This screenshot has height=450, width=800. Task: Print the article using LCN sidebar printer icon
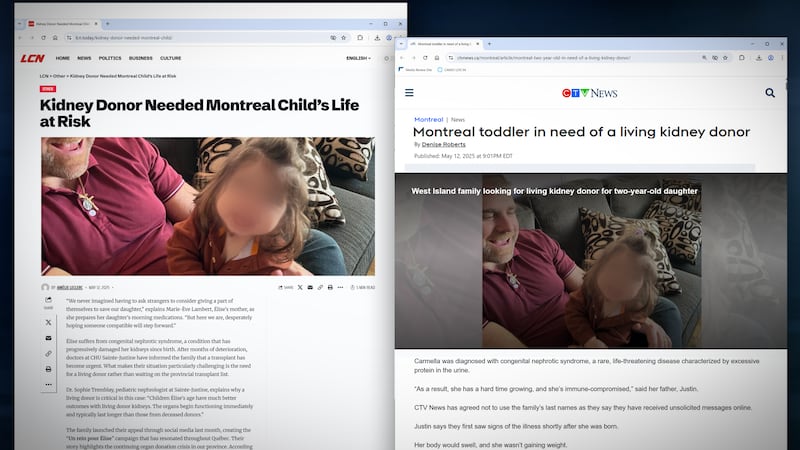point(48,369)
